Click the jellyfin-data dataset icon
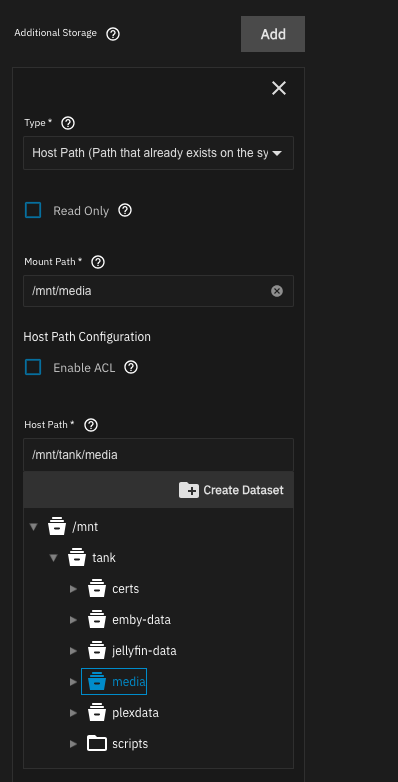Image resolution: width=398 pixels, height=782 pixels. pos(97,650)
